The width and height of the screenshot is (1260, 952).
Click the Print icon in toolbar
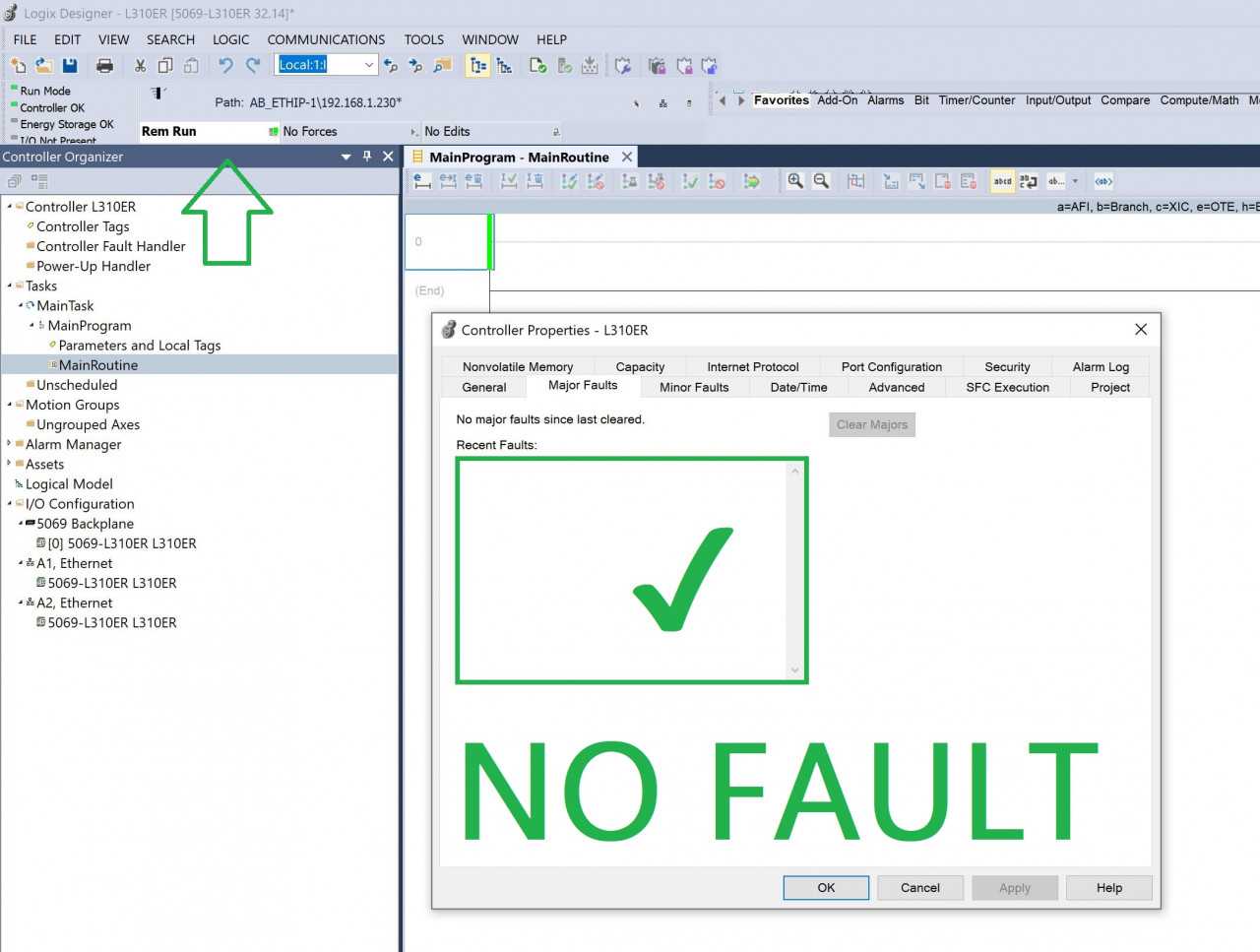coord(104,65)
